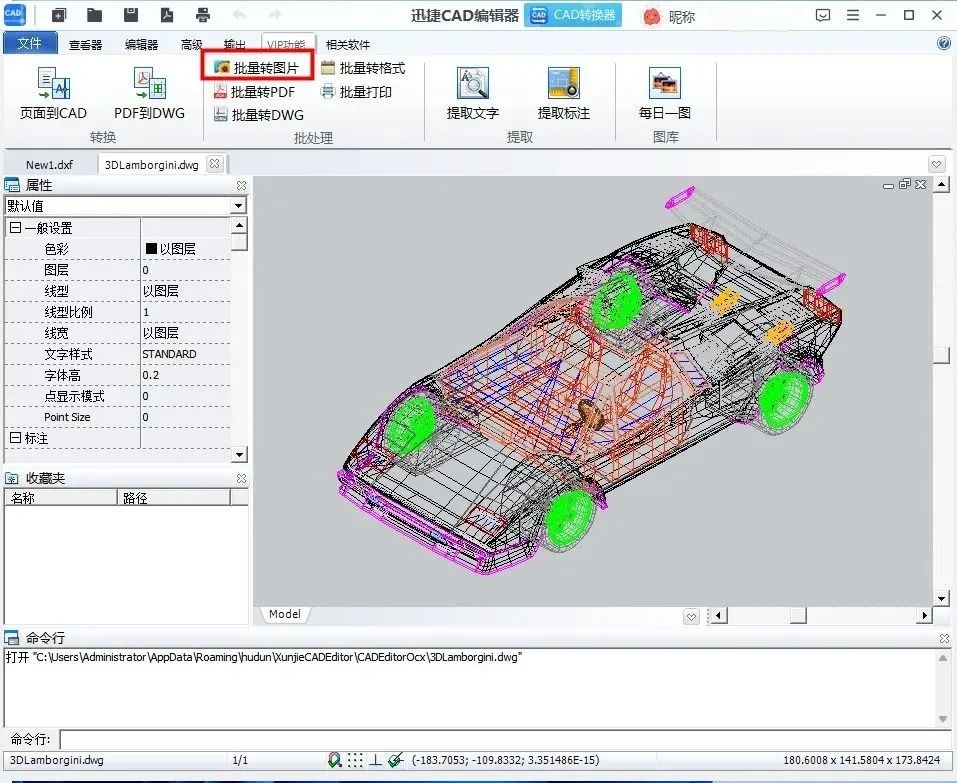Toggle the snap icon in status bar
Viewport: 957px width, 783px height.
(334, 760)
